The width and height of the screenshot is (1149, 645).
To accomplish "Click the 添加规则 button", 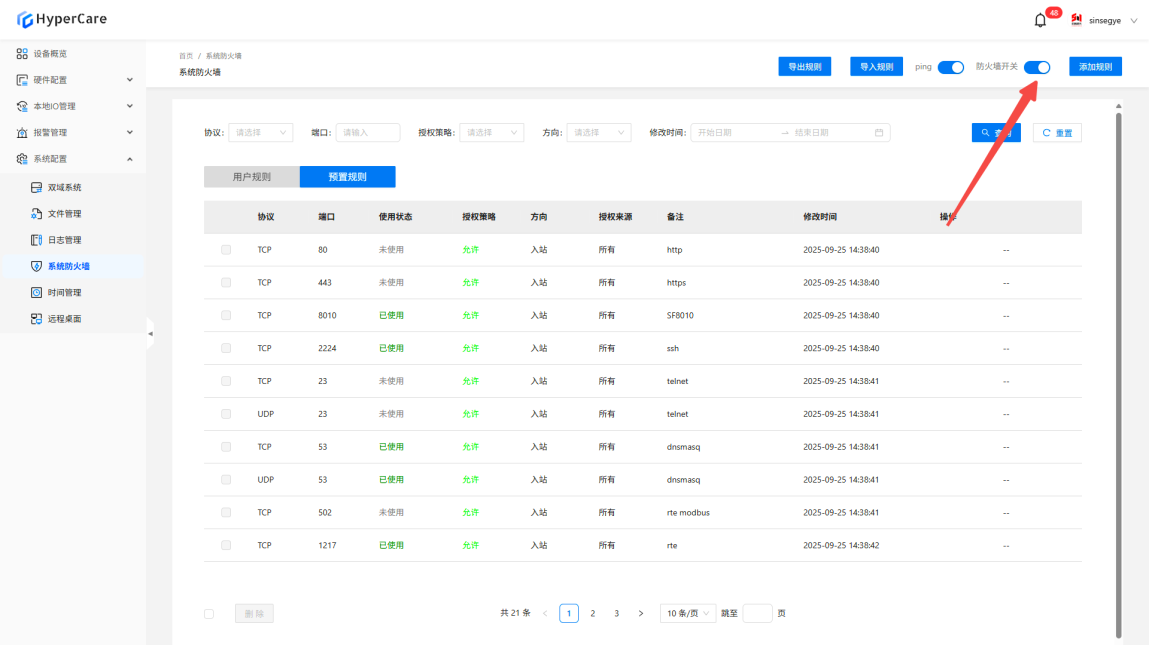I will pyautogui.click(x=1095, y=67).
